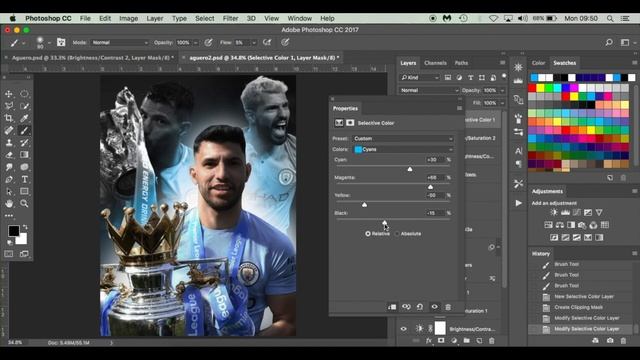The image size is (640, 360).
Task: Select the Zoom tool
Action: (24, 203)
